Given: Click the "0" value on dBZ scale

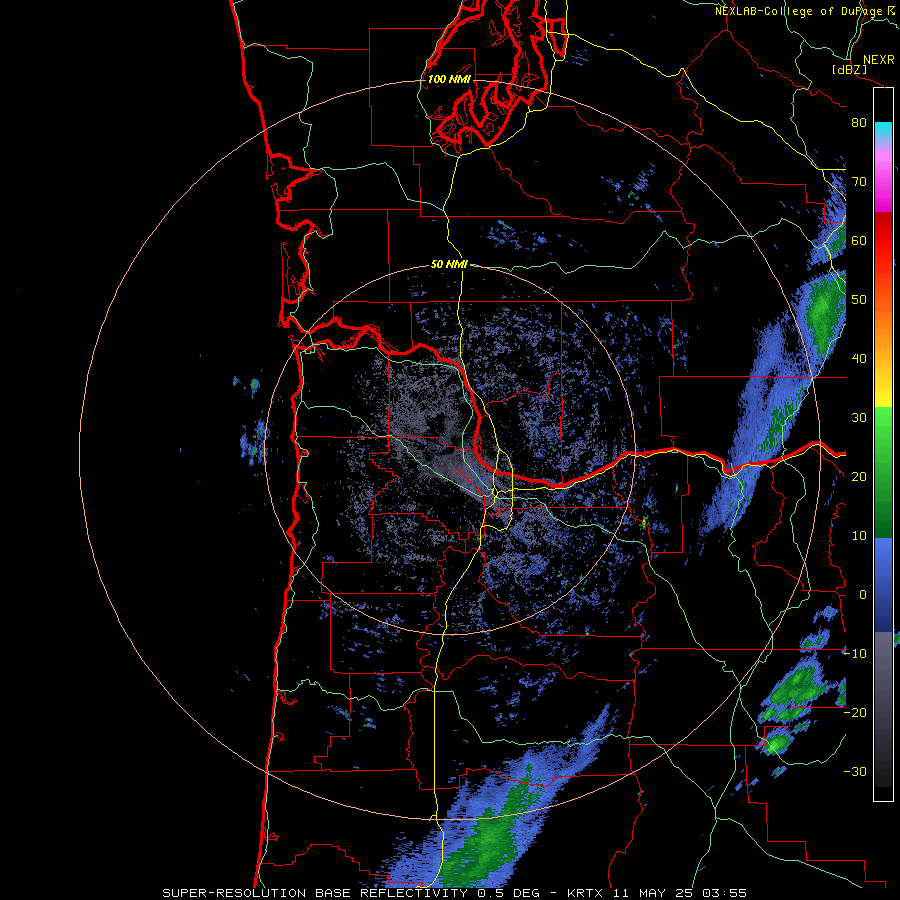Looking at the screenshot, I should pyautogui.click(x=863, y=595).
